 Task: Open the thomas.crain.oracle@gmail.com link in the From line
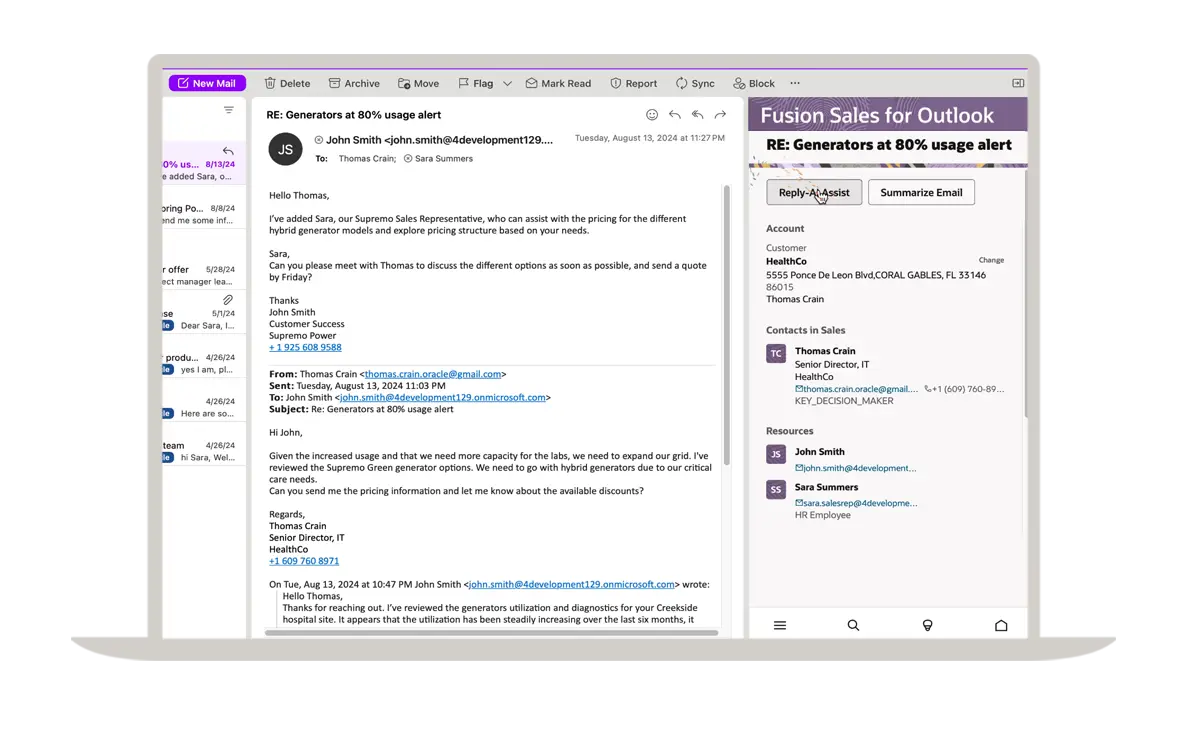click(x=433, y=374)
